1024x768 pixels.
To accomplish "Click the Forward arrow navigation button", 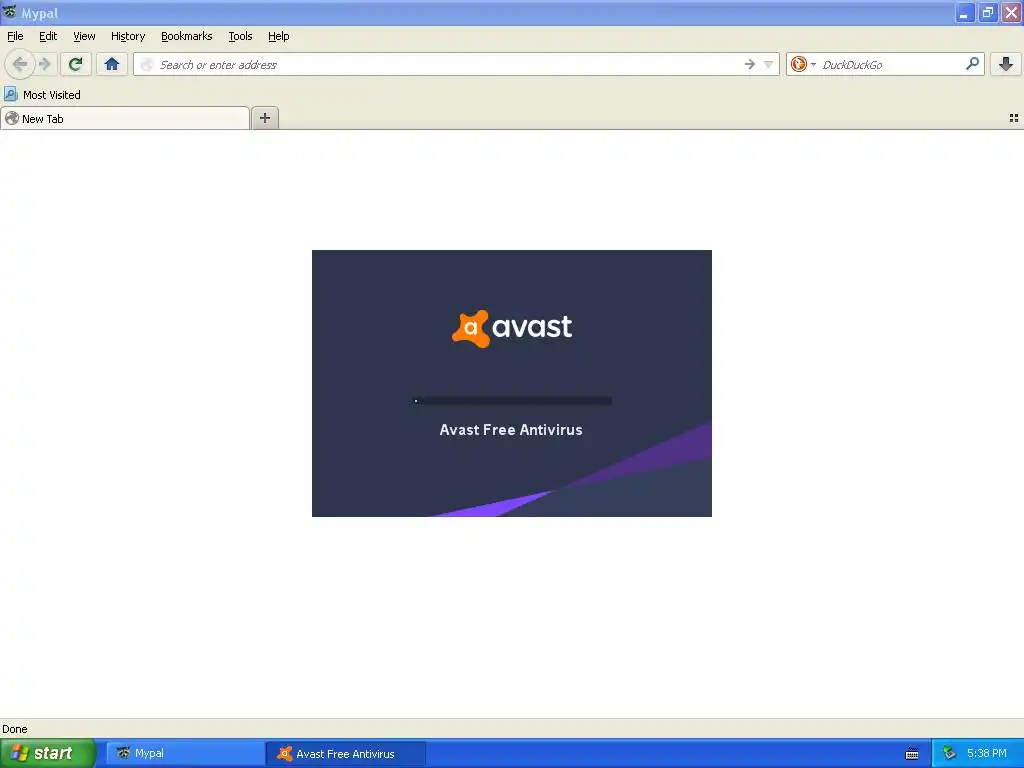I will pos(45,64).
